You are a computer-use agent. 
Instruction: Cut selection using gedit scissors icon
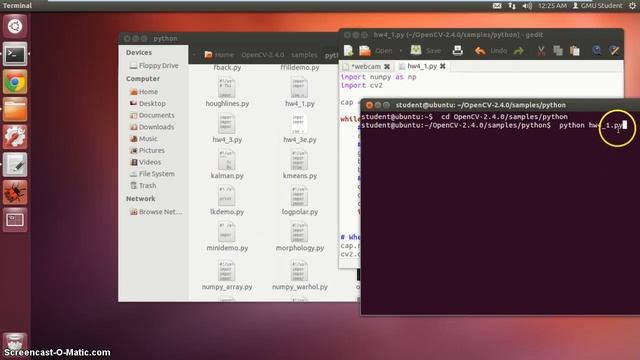point(541,51)
